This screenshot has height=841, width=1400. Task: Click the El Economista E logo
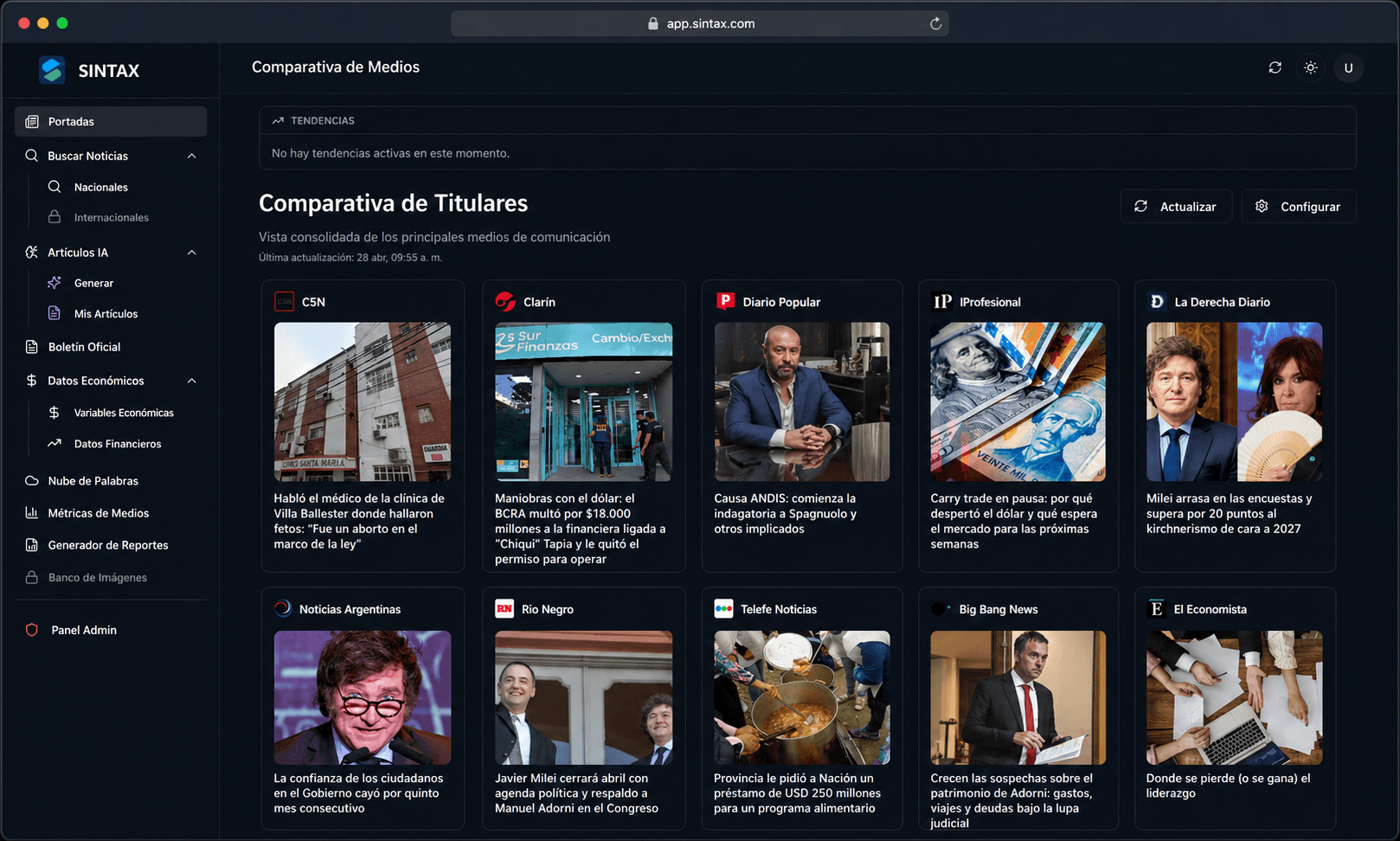[1156, 609]
